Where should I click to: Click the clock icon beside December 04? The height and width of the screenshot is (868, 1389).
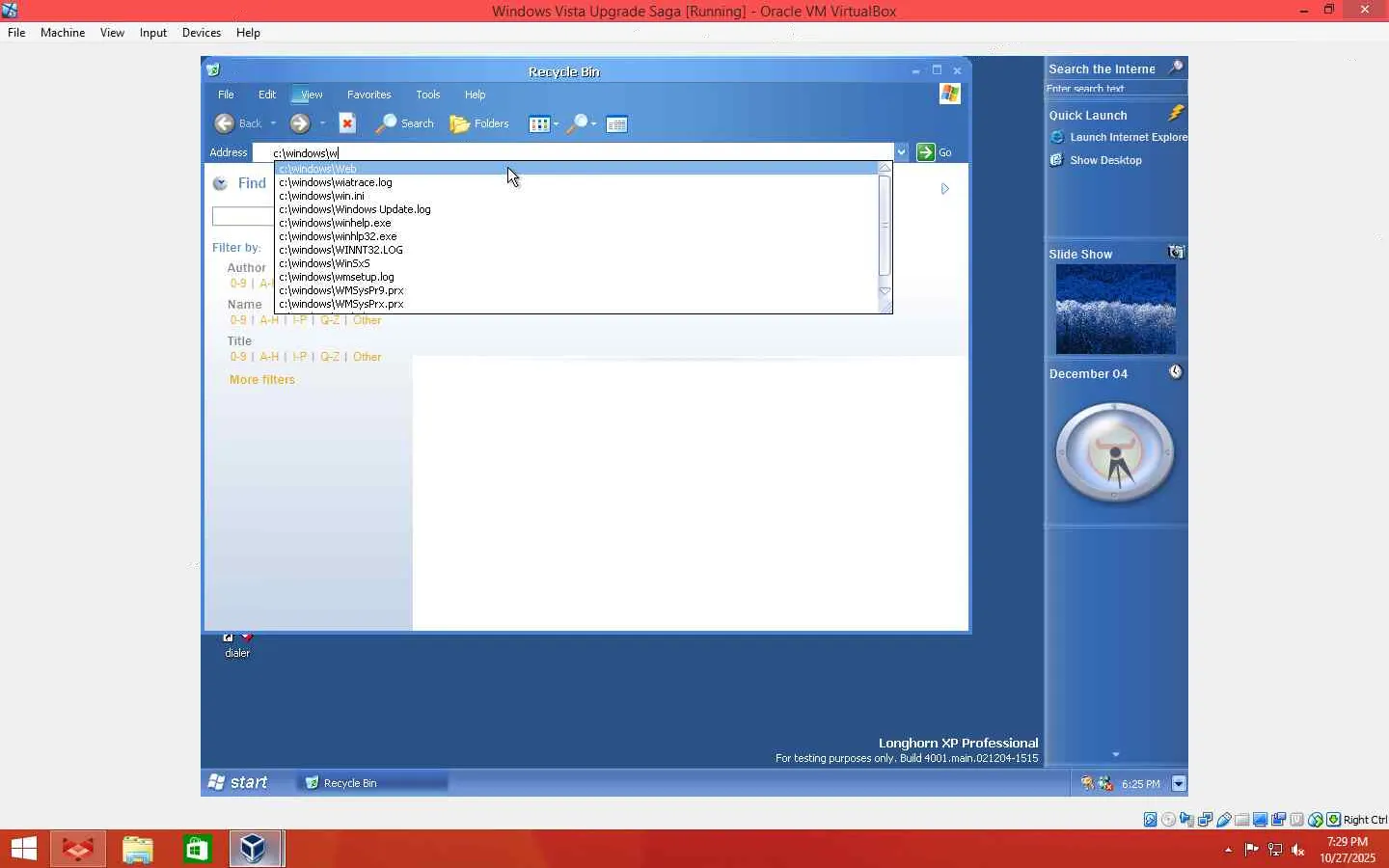[1176, 372]
